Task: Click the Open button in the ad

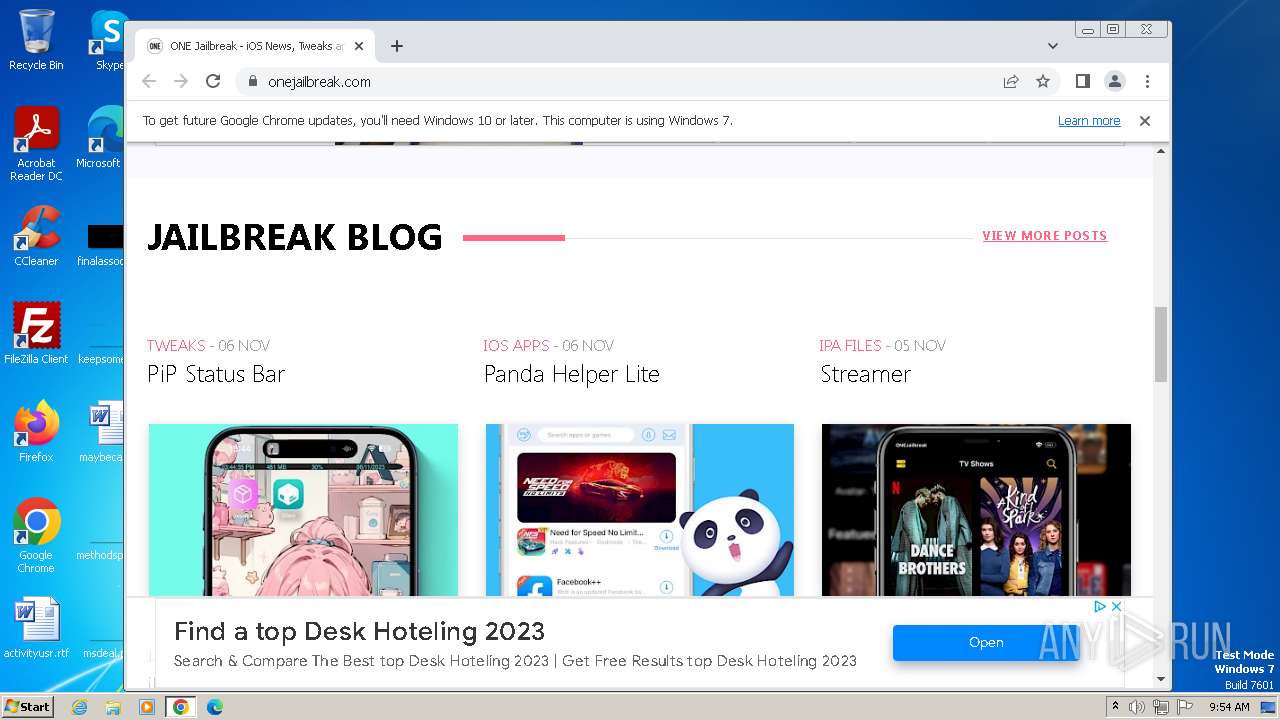Action: point(986,643)
